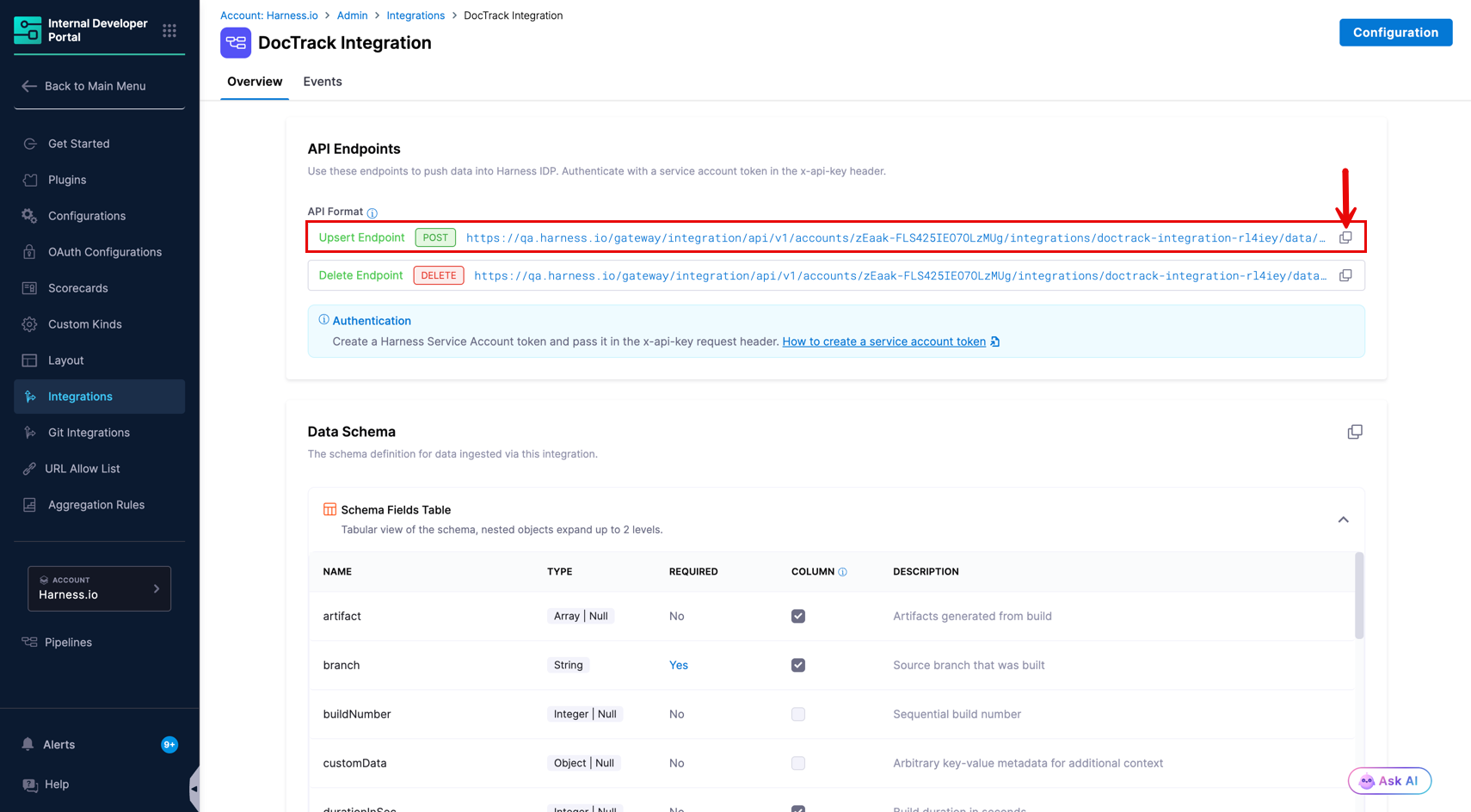Click the customData field name
Viewport: 1471px width, 812px height.
pos(354,763)
